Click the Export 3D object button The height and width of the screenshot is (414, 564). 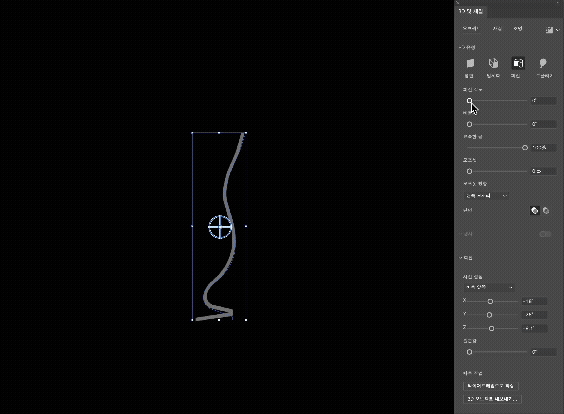(492, 399)
